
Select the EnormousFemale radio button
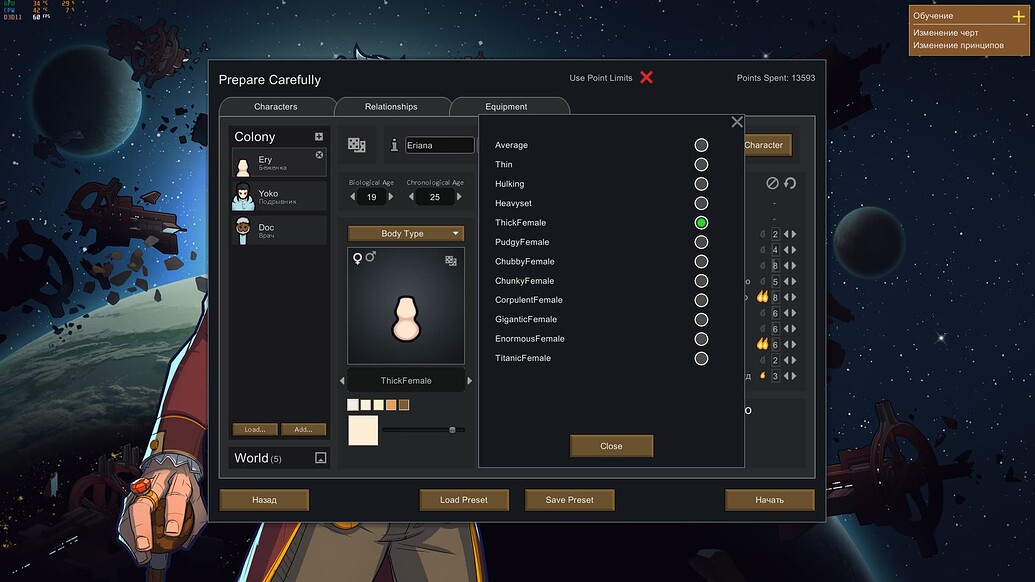[701, 339]
